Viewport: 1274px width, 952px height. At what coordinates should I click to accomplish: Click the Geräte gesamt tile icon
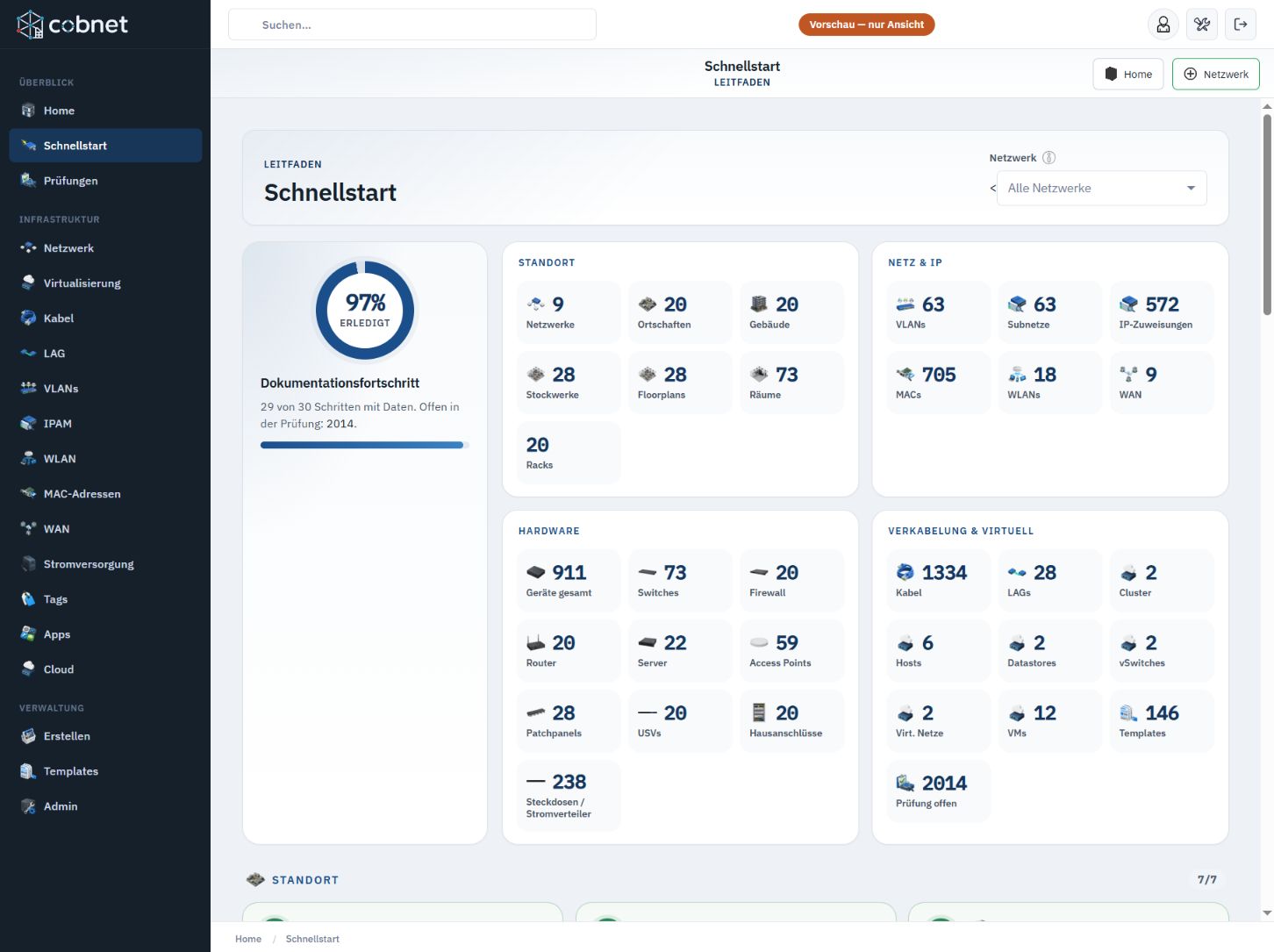tap(536, 572)
